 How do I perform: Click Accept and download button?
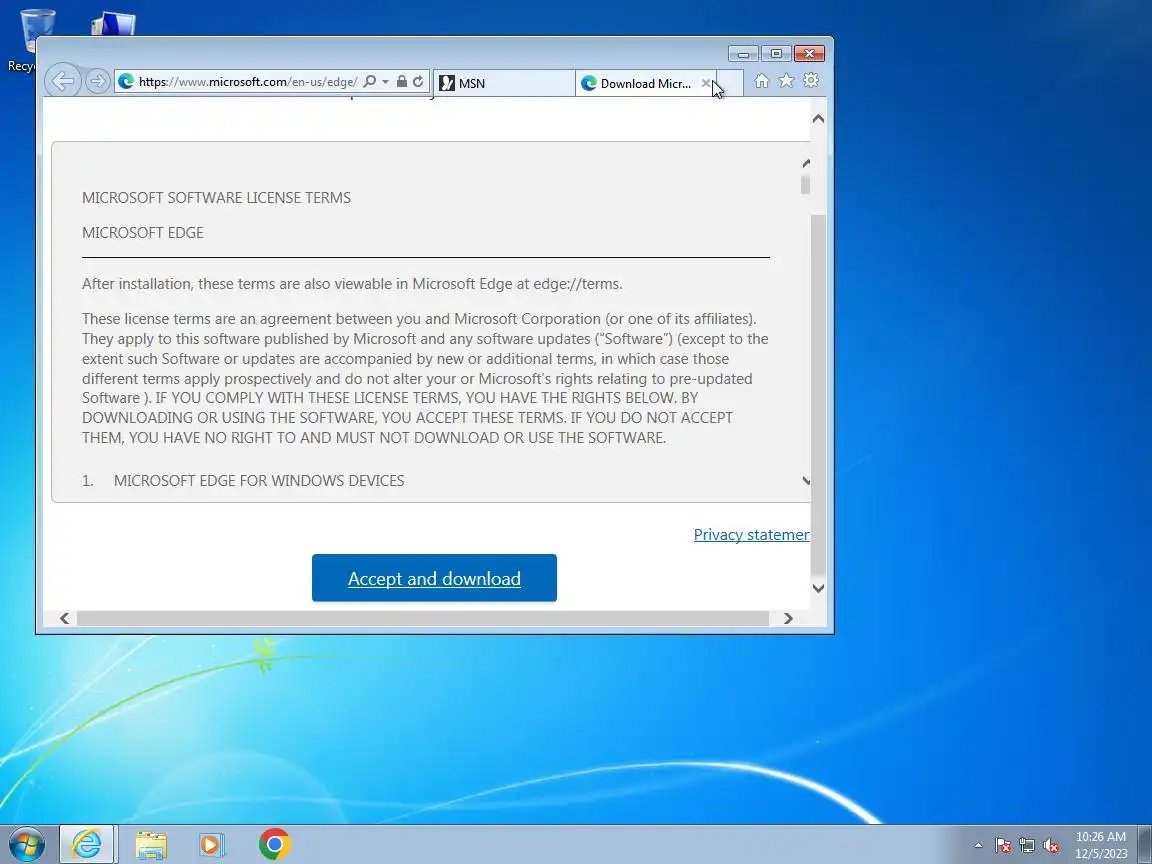pyautogui.click(x=434, y=578)
